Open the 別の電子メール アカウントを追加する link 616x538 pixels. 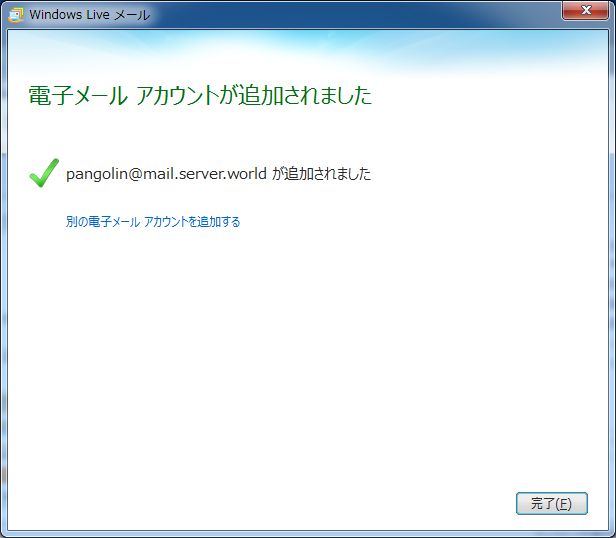pyautogui.click(x=153, y=222)
